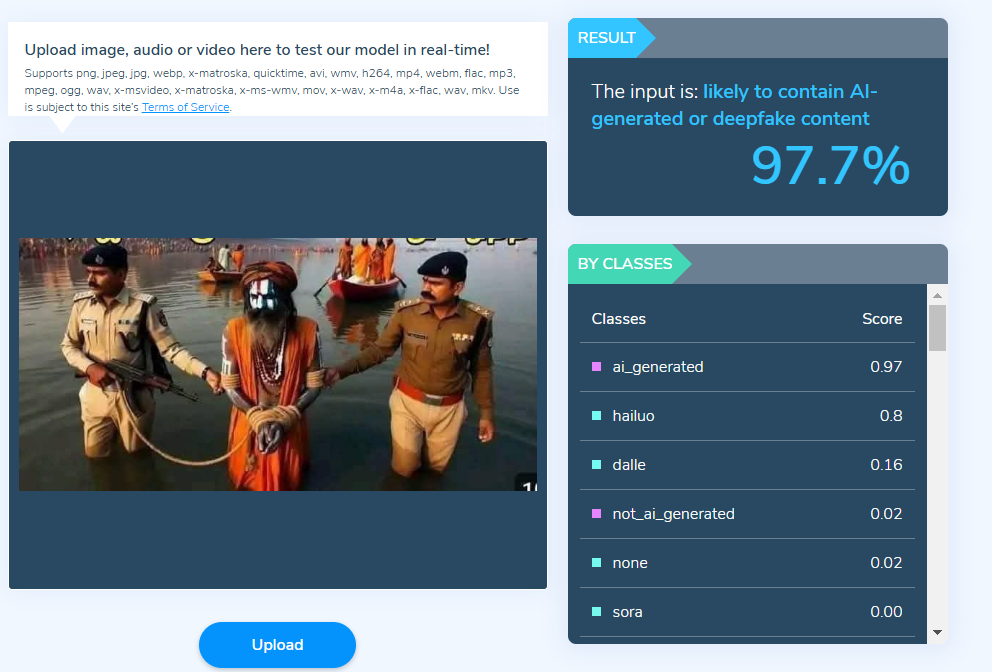Click the cyan none class marker
This screenshot has width=992, height=672.
[596, 563]
